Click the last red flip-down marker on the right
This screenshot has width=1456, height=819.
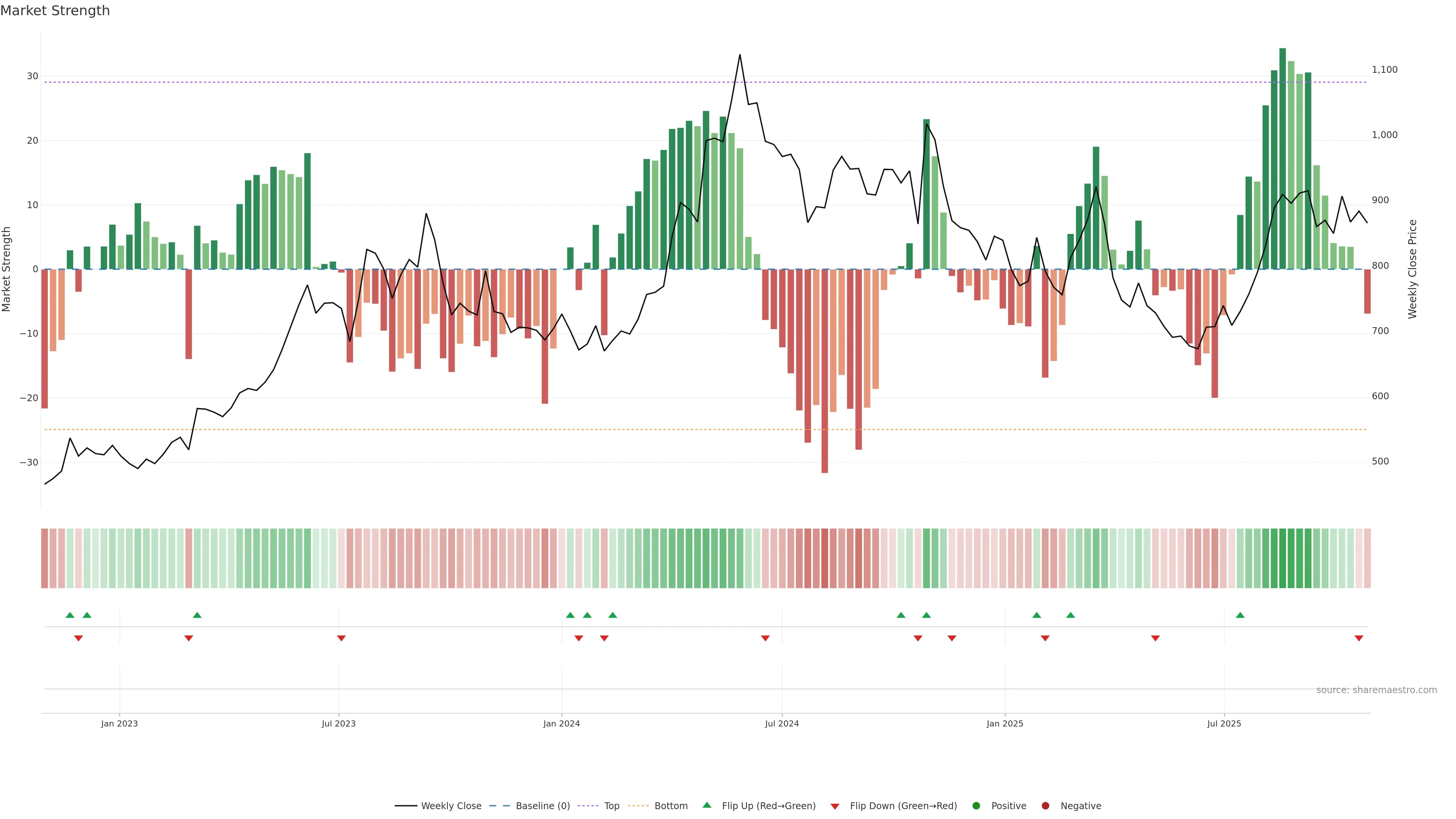click(x=1359, y=638)
